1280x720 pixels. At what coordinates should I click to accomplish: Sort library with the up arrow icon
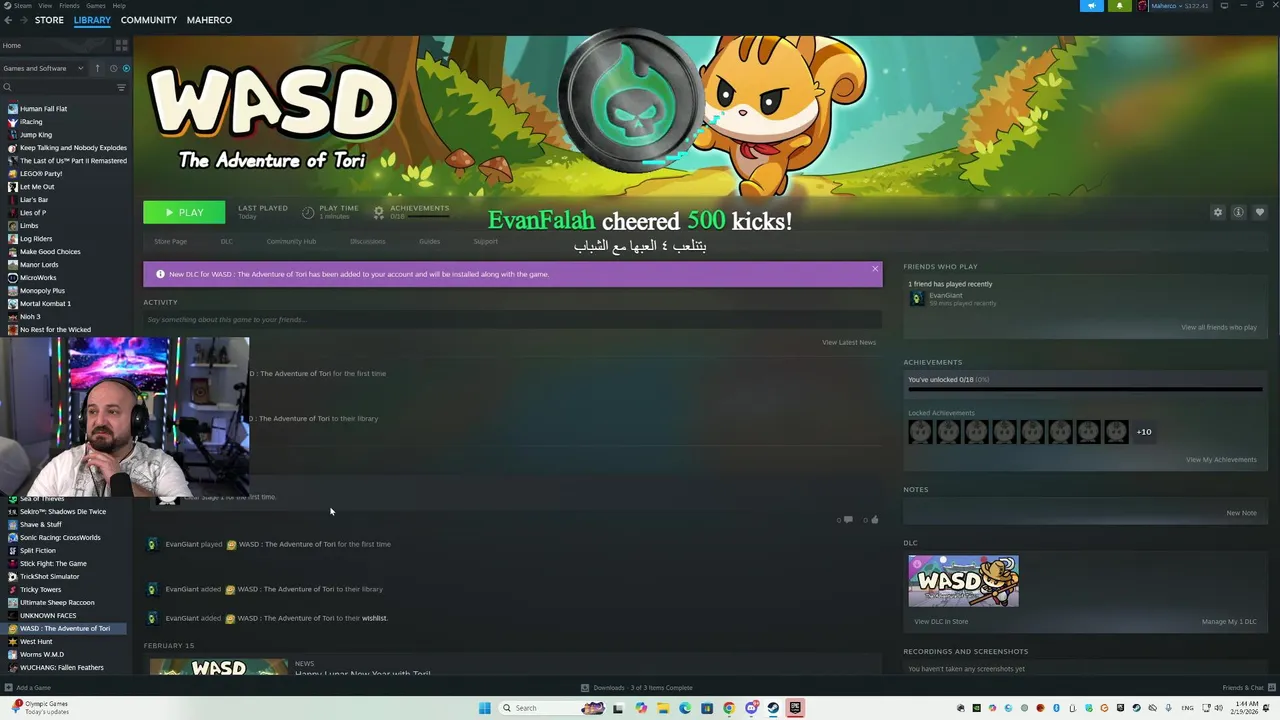tap(97, 68)
